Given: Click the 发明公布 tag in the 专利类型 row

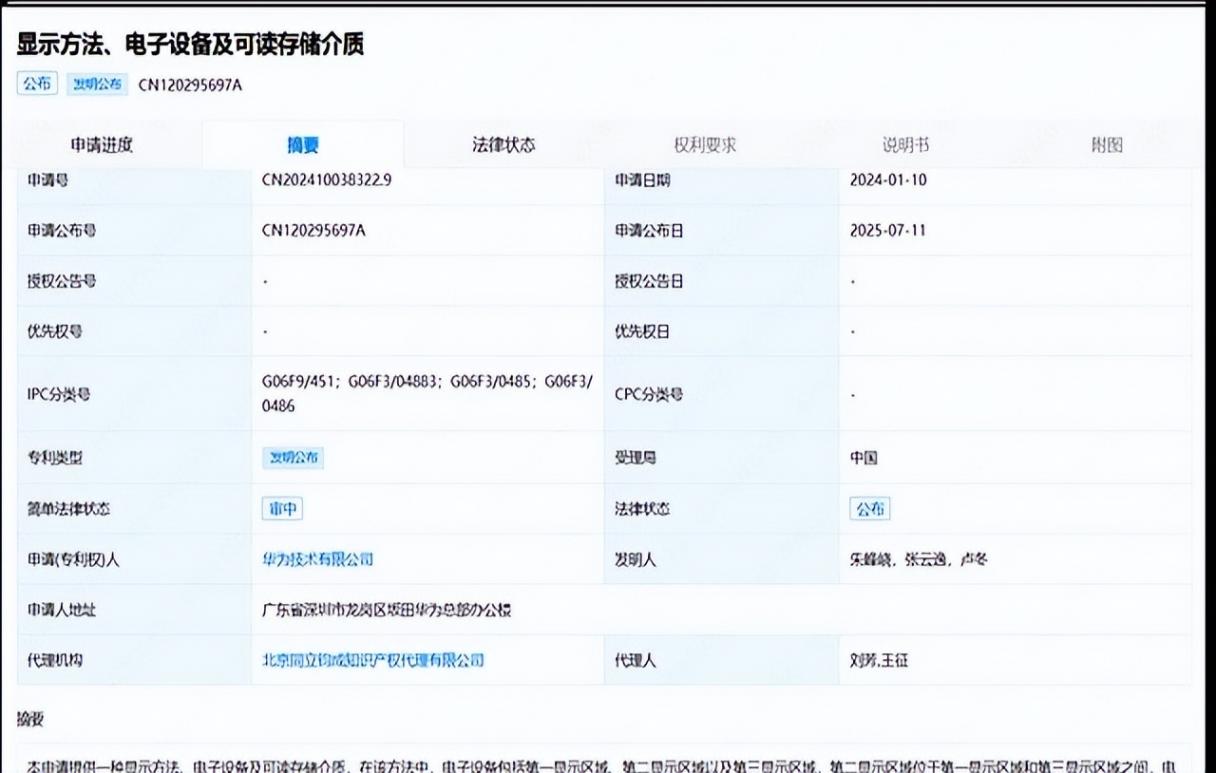Looking at the screenshot, I should [x=293, y=458].
